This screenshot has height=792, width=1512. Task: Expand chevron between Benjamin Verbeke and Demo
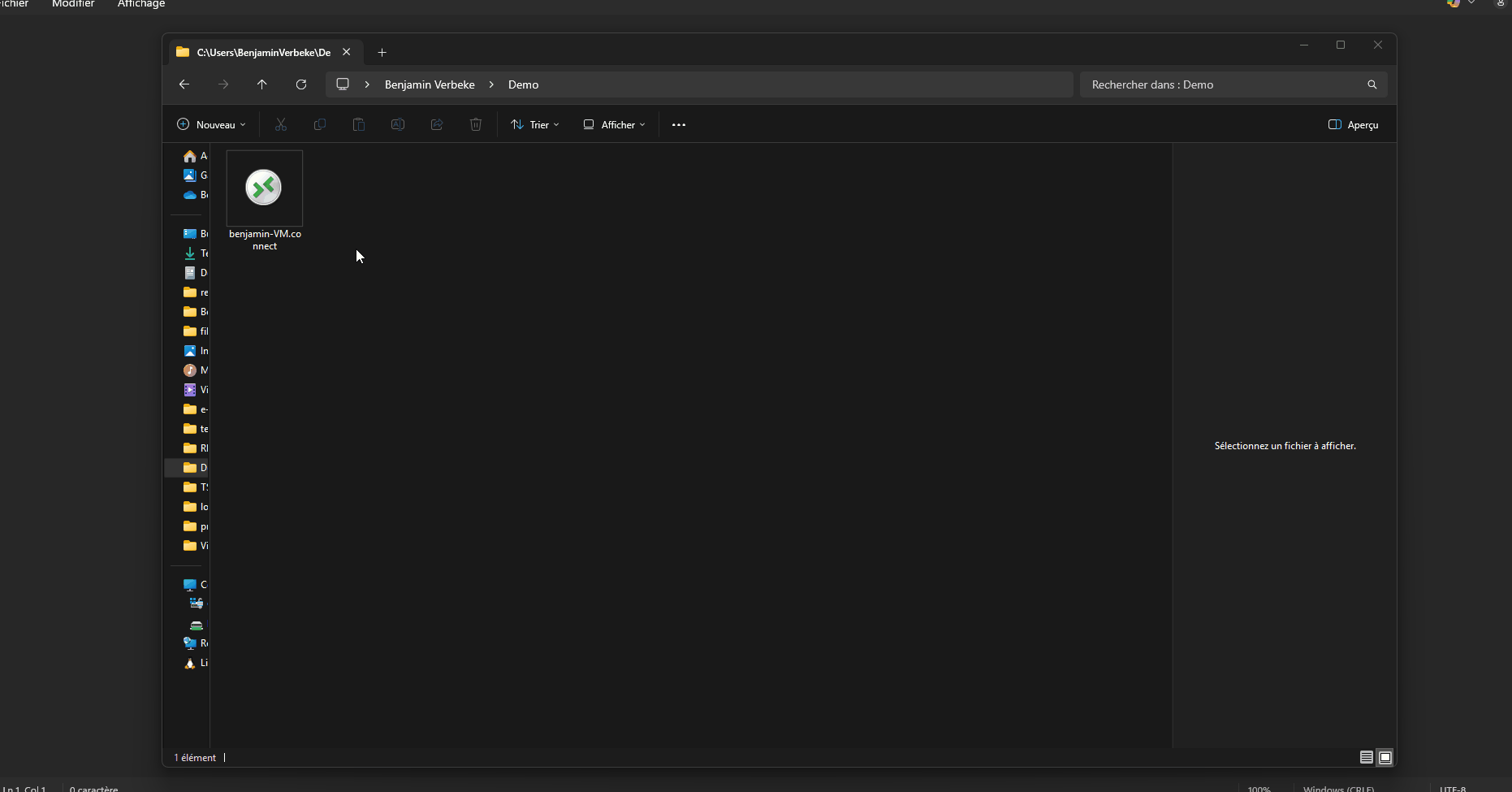pyautogui.click(x=491, y=84)
